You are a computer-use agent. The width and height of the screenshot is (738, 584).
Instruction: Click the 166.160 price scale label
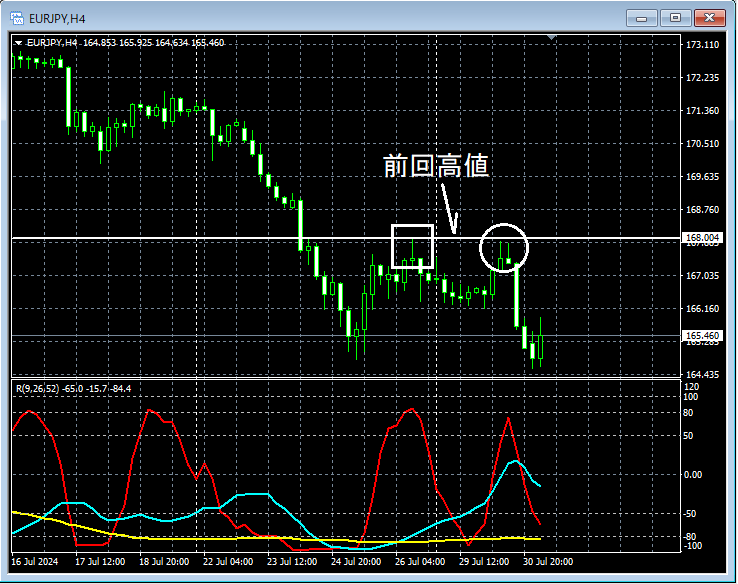(702, 308)
